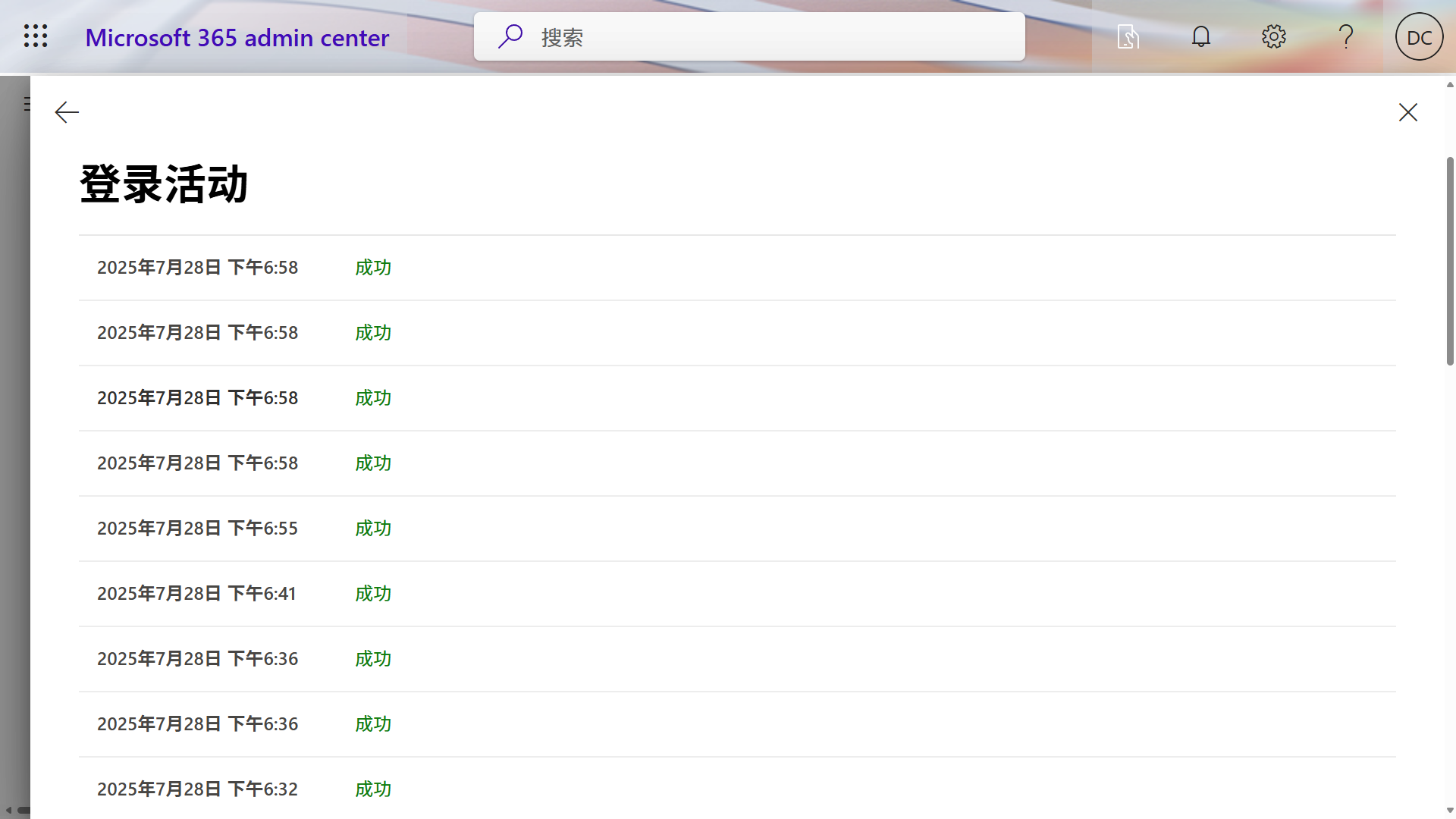Open the settings gear icon

[x=1273, y=36]
